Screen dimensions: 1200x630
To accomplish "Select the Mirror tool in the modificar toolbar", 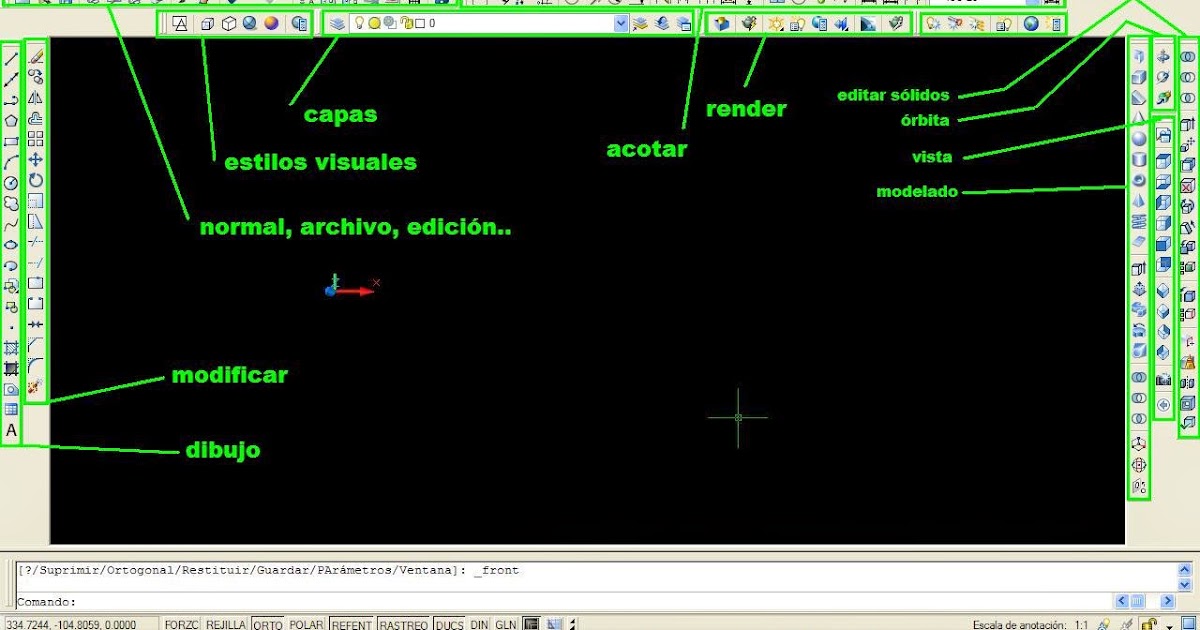I will 38,97.
